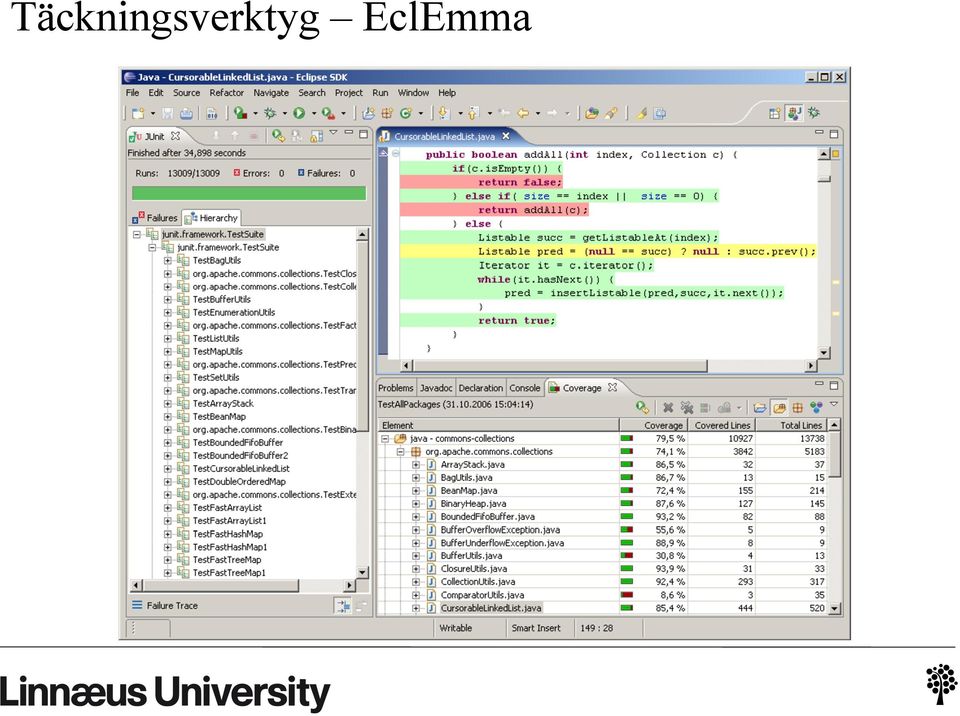Screen dimensions: 960x716
Task: Click the New Java Package icon
Action: coord(387,113)
